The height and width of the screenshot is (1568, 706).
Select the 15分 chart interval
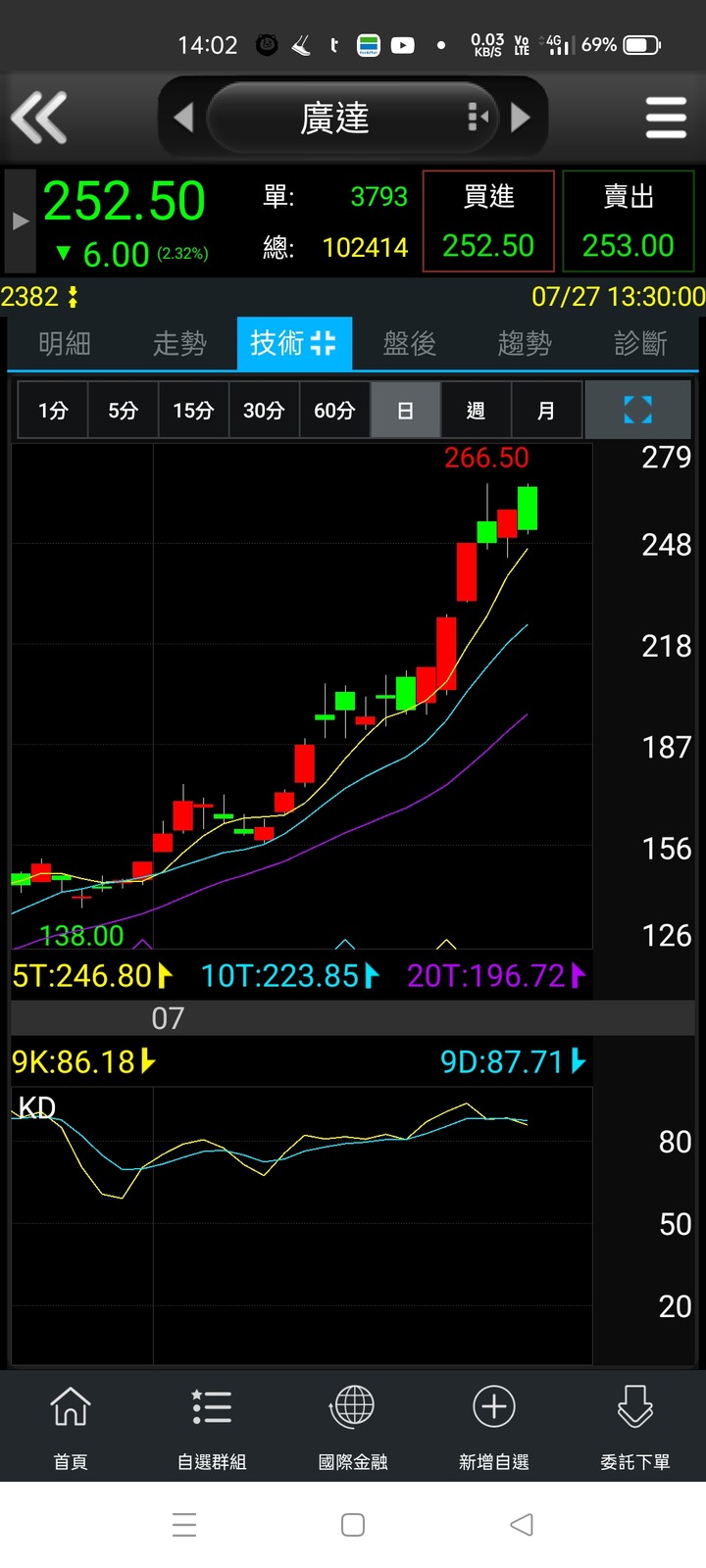194,410
